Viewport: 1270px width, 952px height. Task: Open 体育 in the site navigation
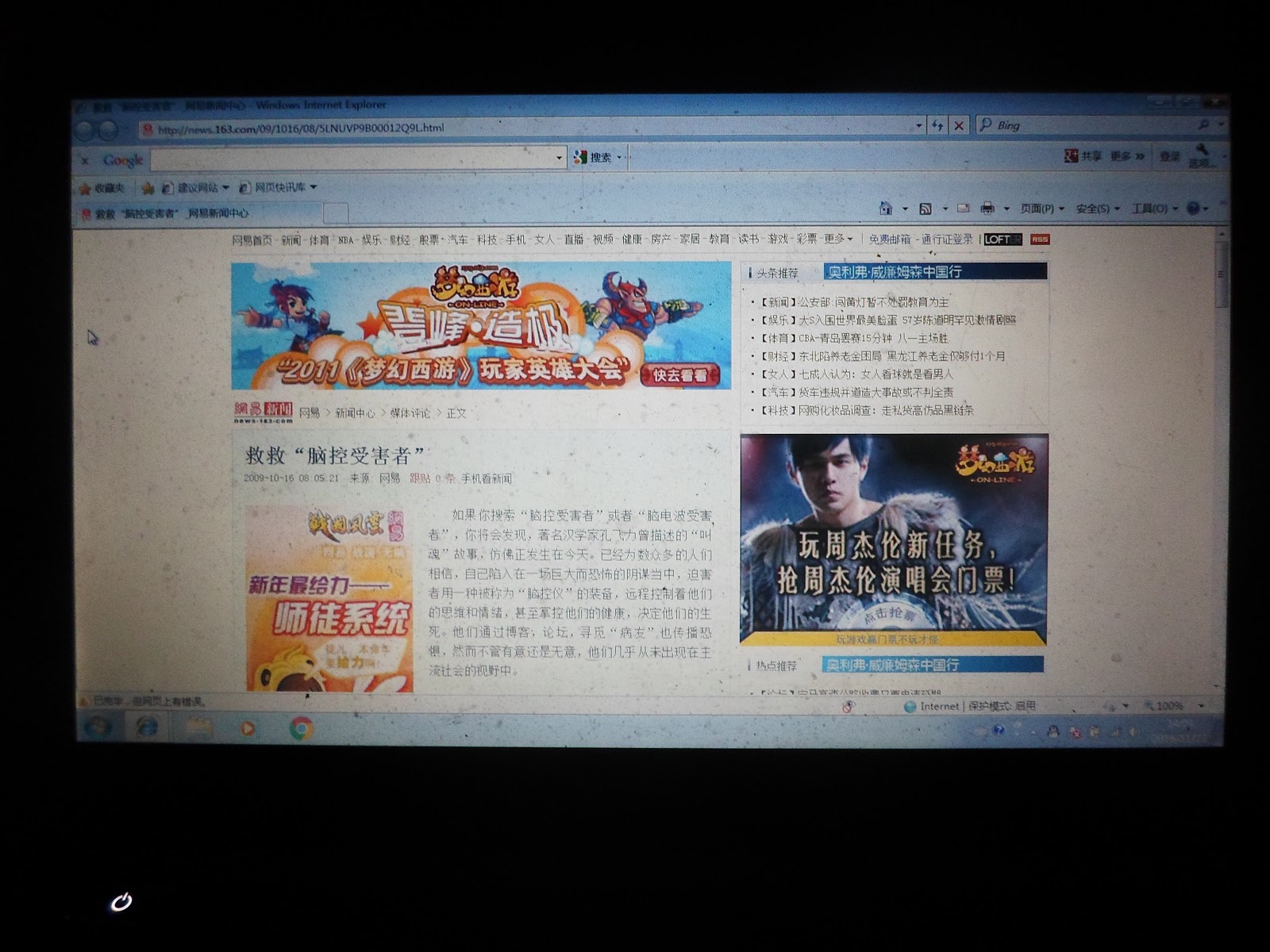(x=319, y=240)
